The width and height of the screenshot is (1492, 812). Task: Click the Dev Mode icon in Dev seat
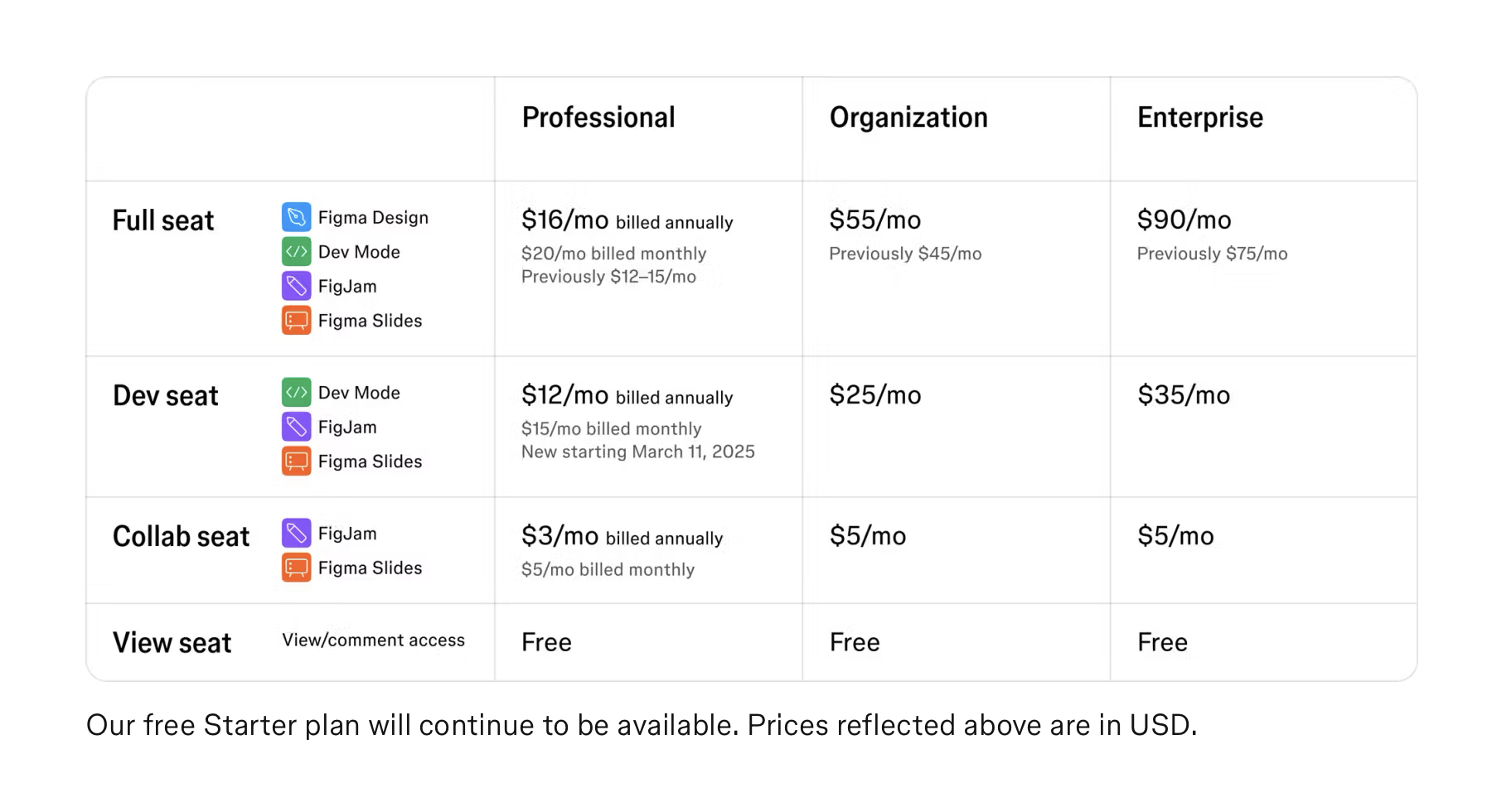pos(296,393)
